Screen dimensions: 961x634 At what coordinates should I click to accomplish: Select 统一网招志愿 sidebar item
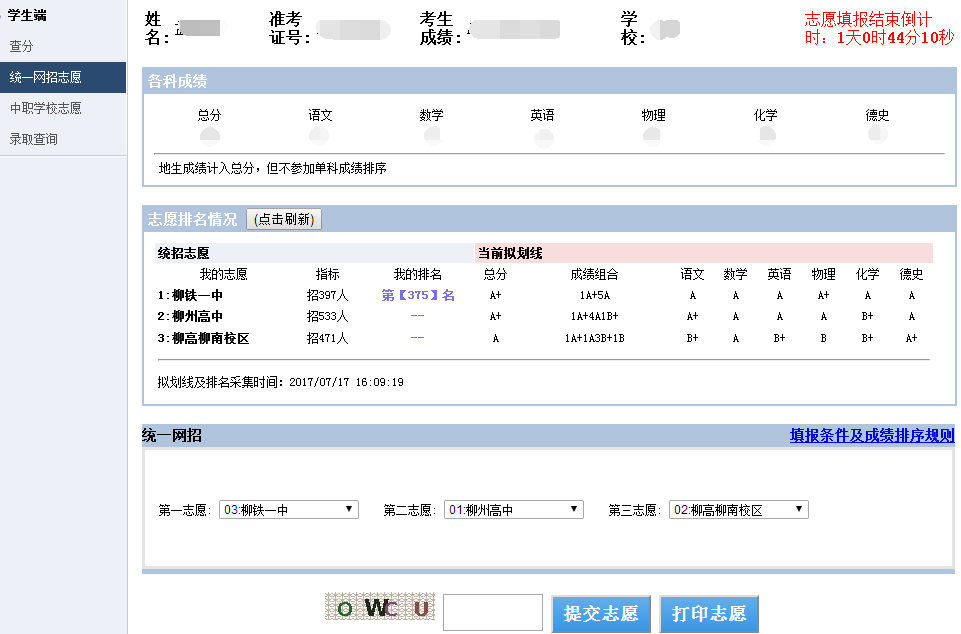[46, 77]
